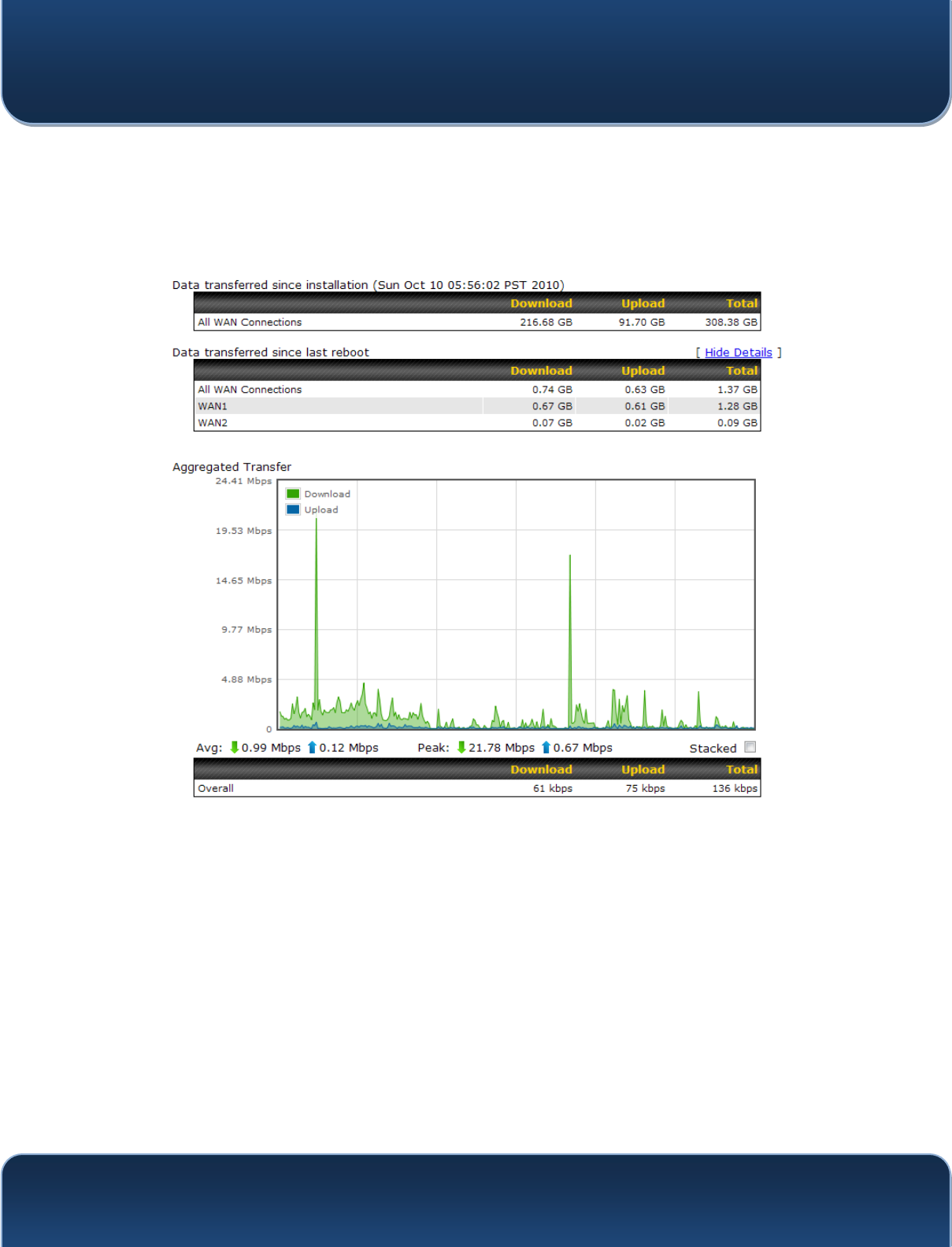
Task: Click the blue Upload legend swatch
Action: (x=293, y=509)
